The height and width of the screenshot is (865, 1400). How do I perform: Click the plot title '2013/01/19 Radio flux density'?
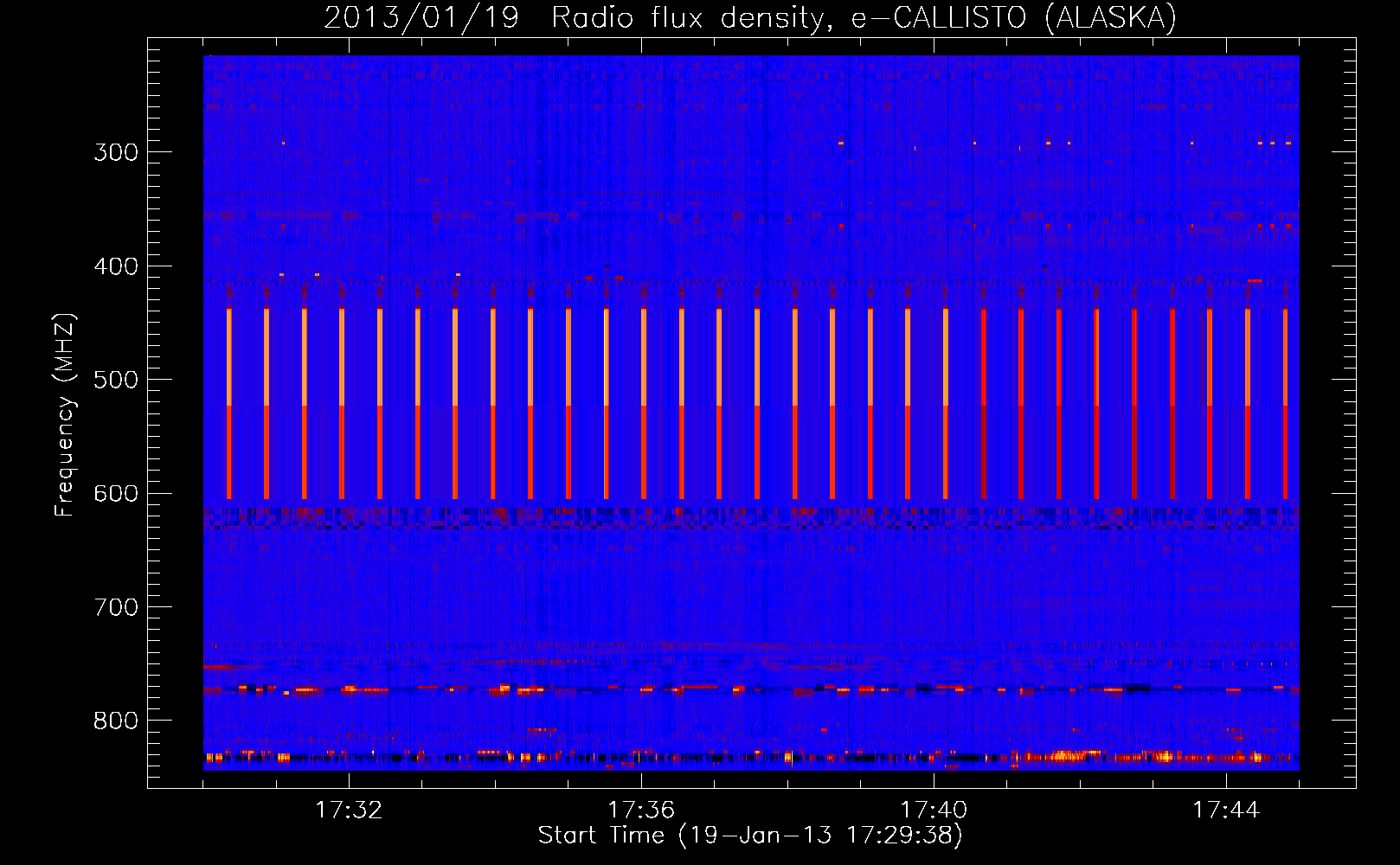[750, 18]
